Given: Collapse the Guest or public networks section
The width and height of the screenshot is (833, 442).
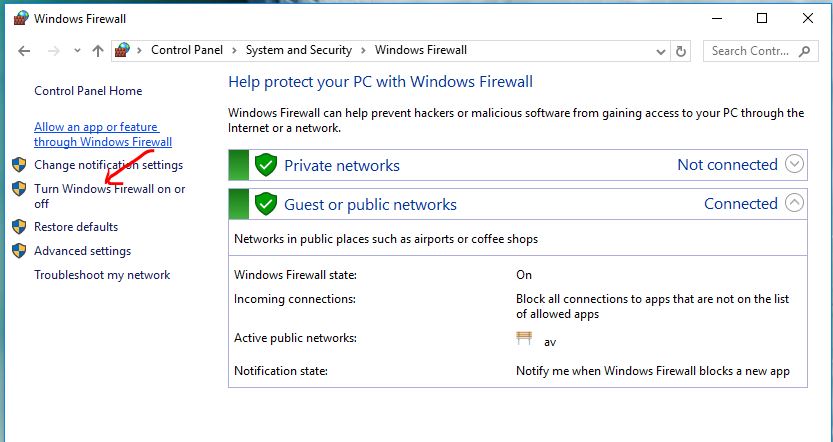Looking at the screenshot, I should pyautogui.click(x=795, y=203).
